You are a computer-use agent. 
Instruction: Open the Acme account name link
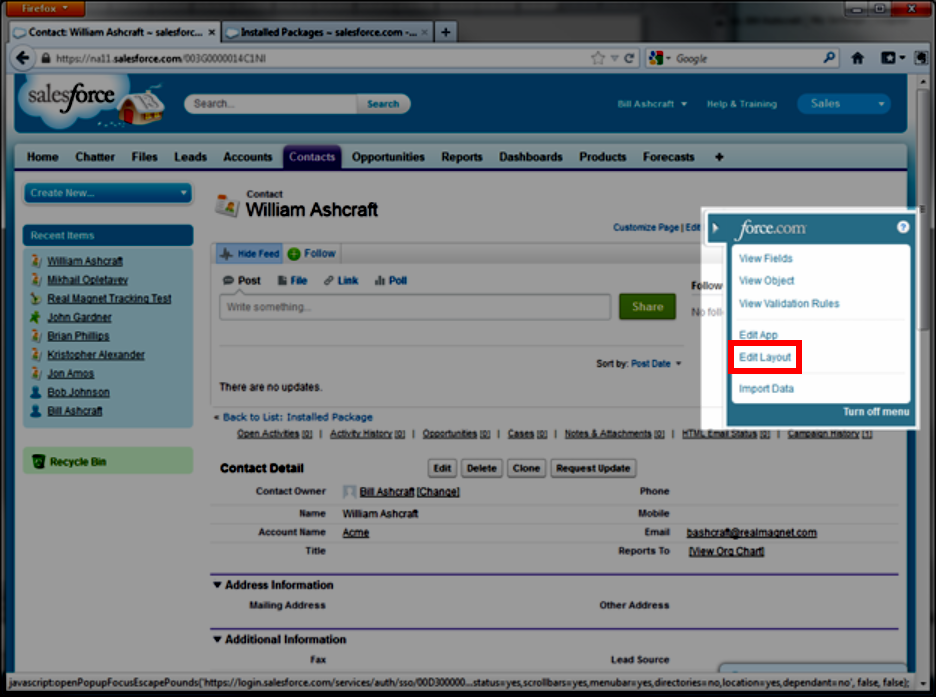pyautogui.click(x=356, y=532)
